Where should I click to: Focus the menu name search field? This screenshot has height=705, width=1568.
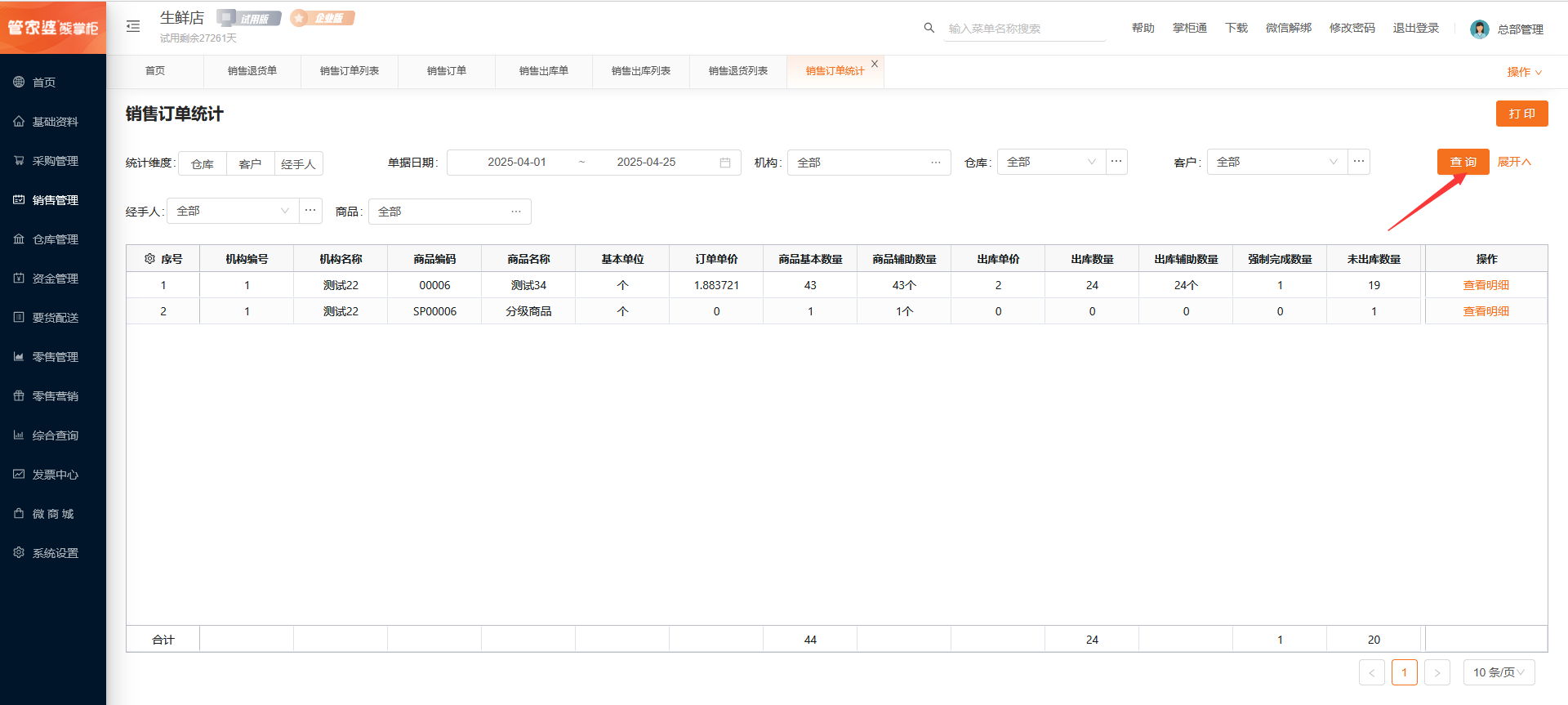click(1025, 29)
